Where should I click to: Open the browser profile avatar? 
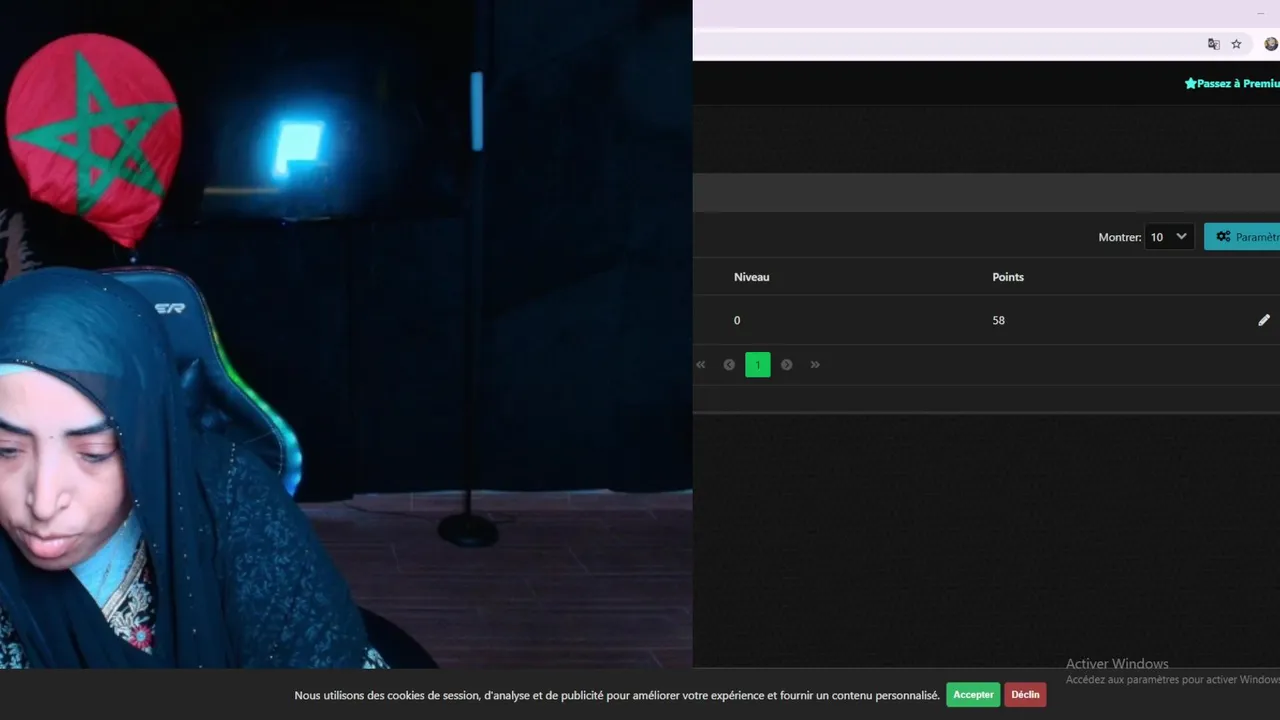click(1271, 44)
